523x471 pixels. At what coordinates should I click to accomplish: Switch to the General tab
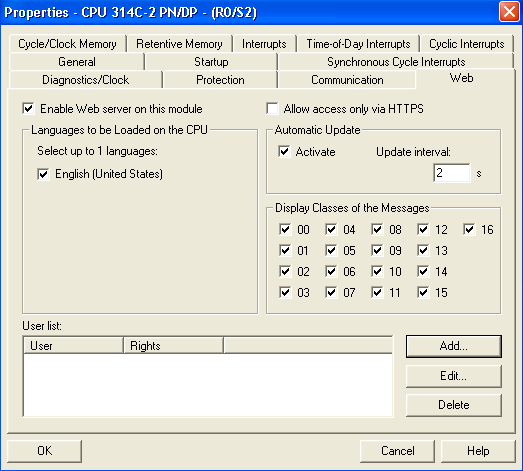(x=77, y=62)
